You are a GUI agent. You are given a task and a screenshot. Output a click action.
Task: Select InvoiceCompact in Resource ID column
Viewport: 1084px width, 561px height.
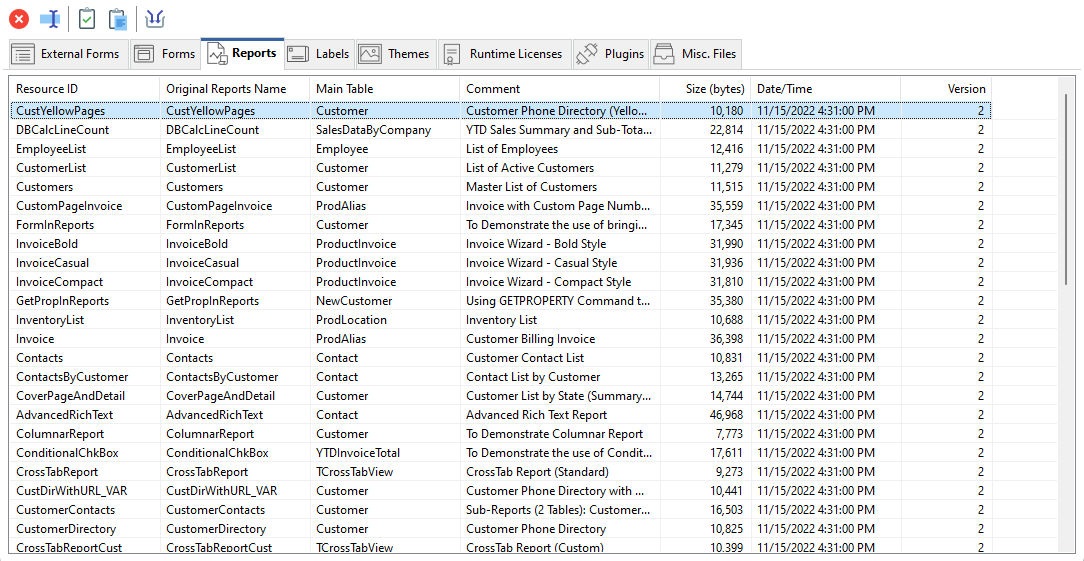click(59, 282)
